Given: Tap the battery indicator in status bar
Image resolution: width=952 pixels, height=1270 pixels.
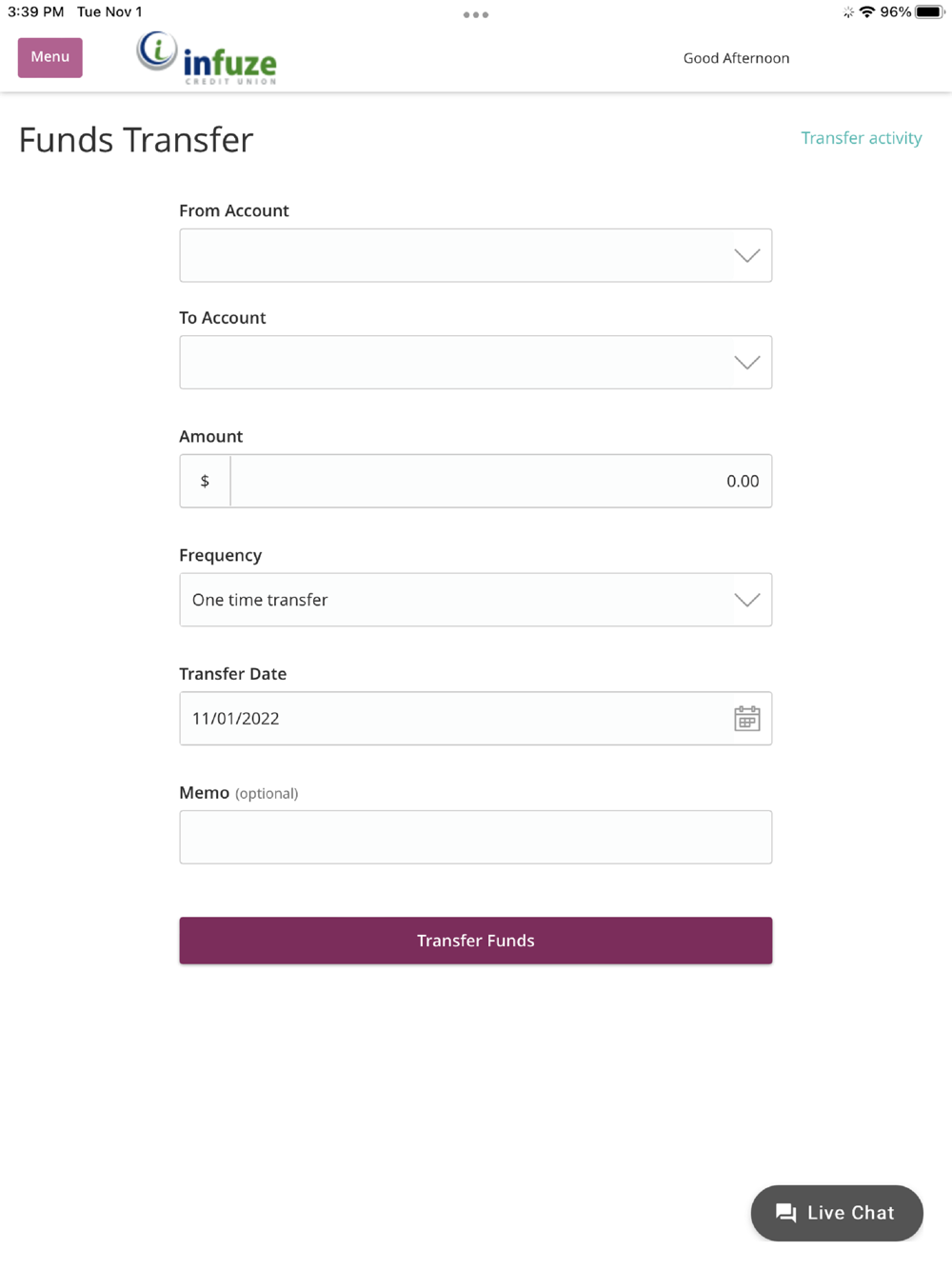Looking at the screenshot, I should 930,12.
